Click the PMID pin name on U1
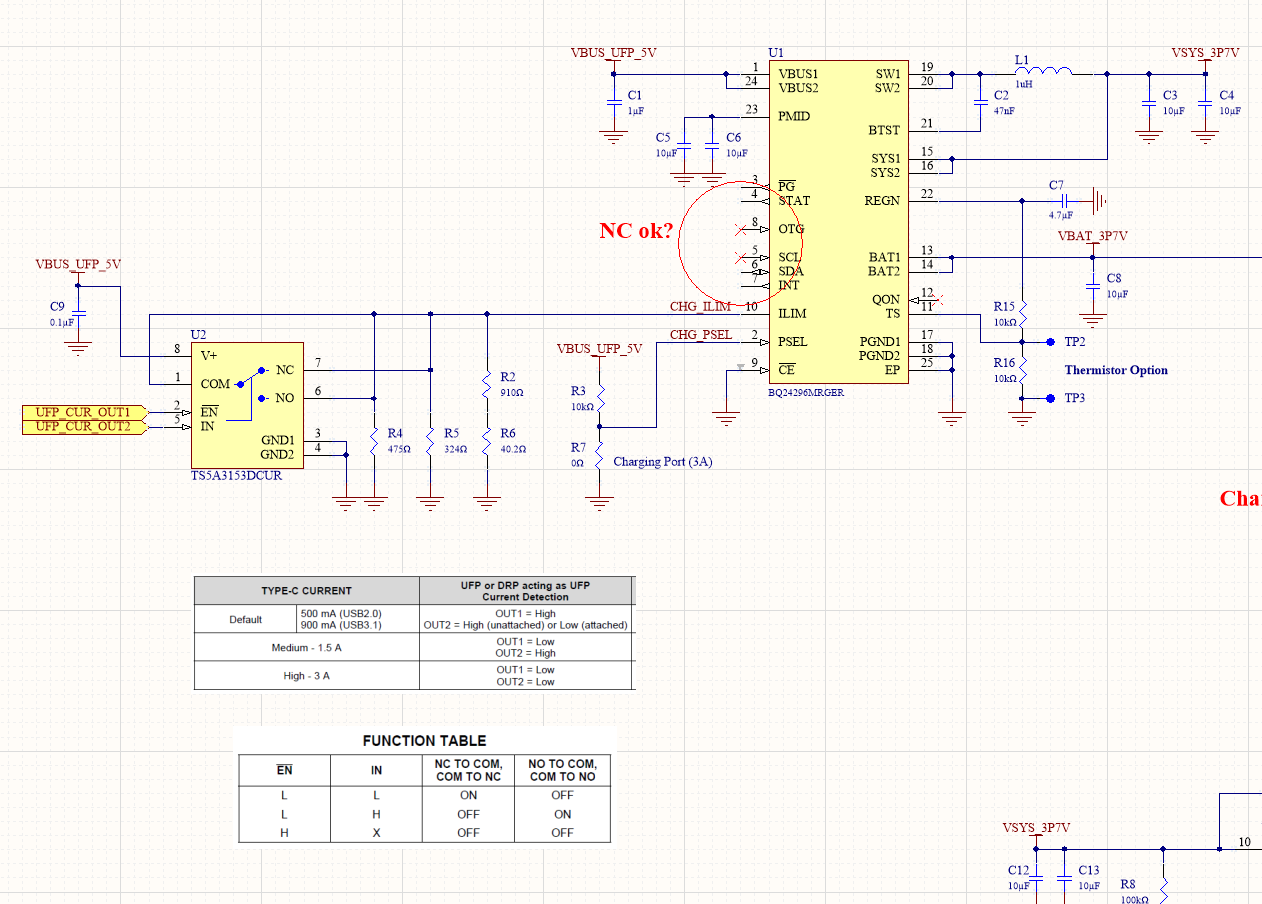This screenshot has width=1262, height=904. point(794,116)
